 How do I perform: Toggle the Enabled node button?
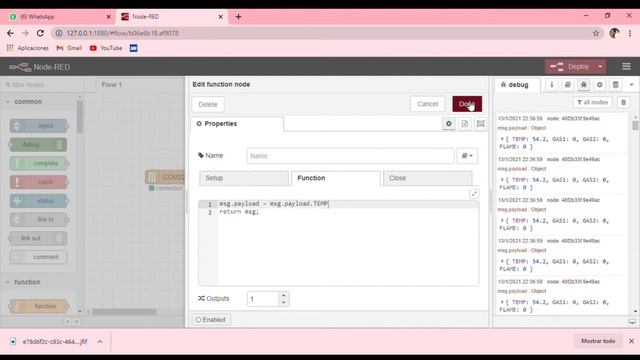[x=211, y=320]
